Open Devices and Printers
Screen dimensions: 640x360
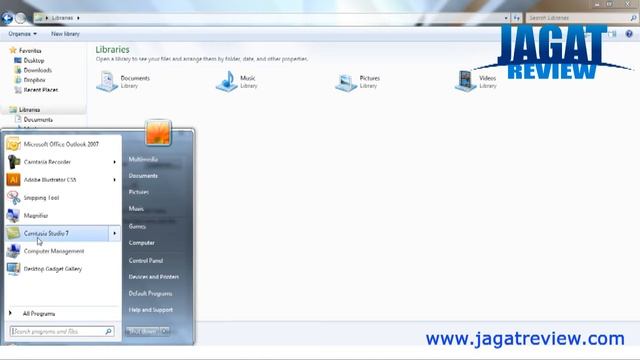153,277
